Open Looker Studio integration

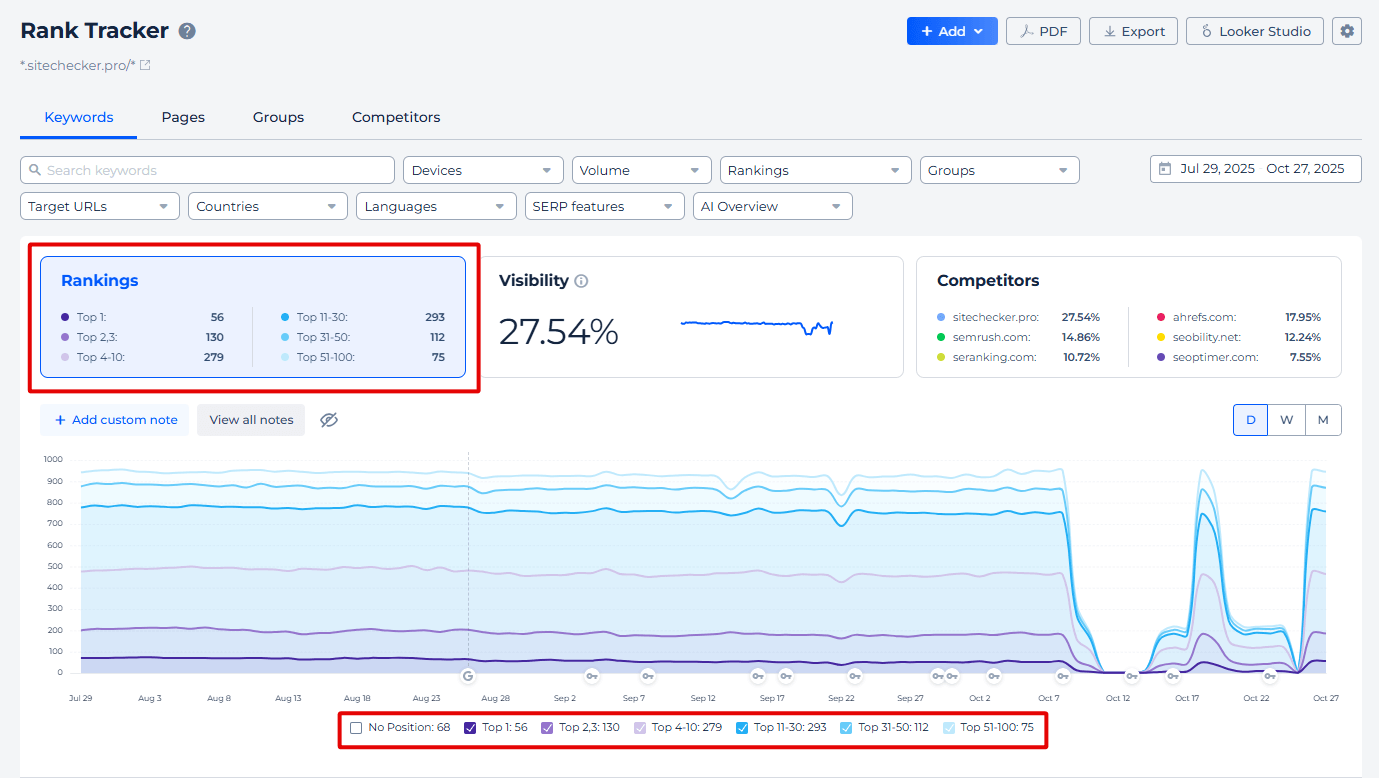pos(1255,31)
